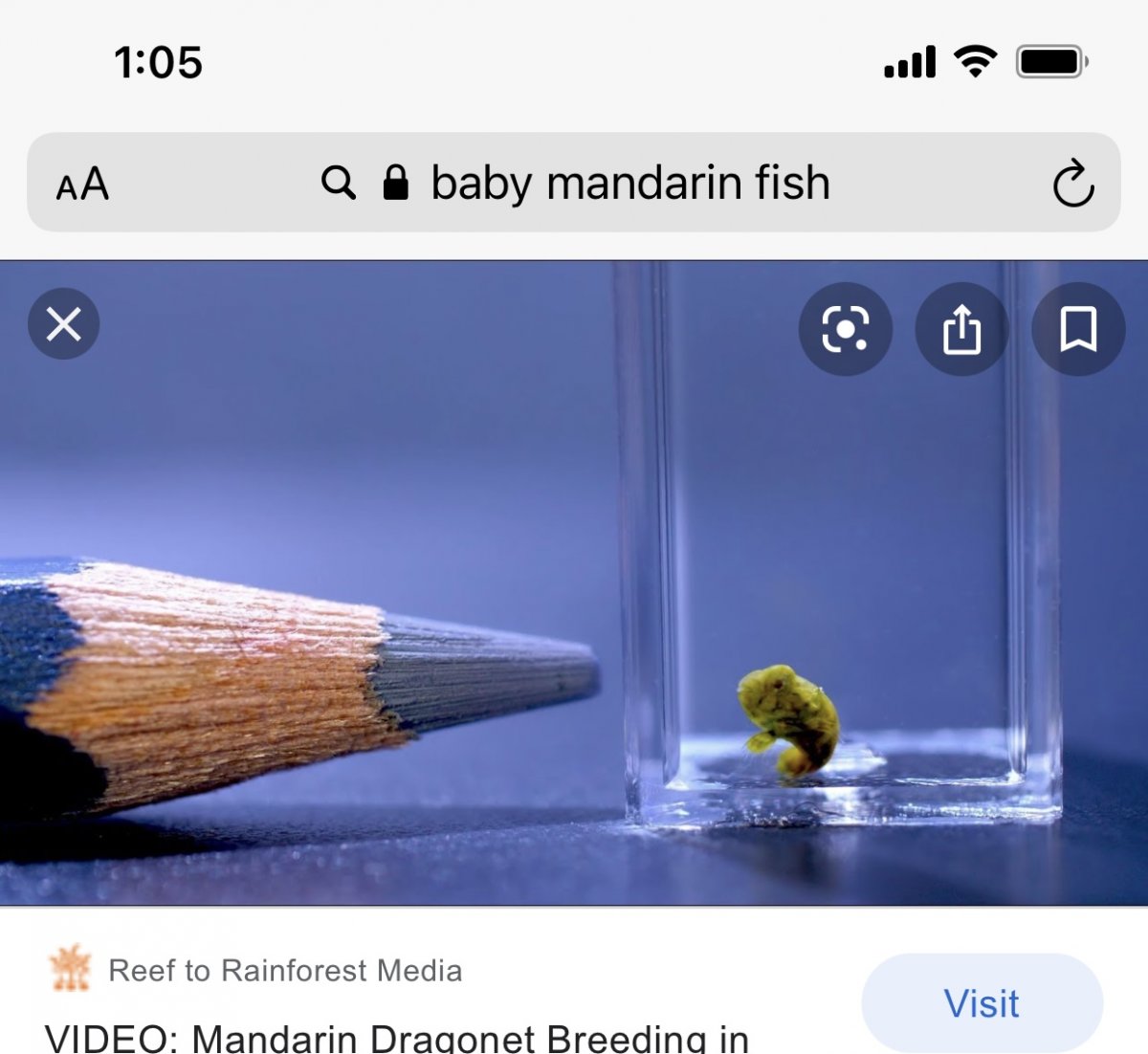Click the Visit button
Viewport: 1148px width, 1054px height.
(982, 1003)
